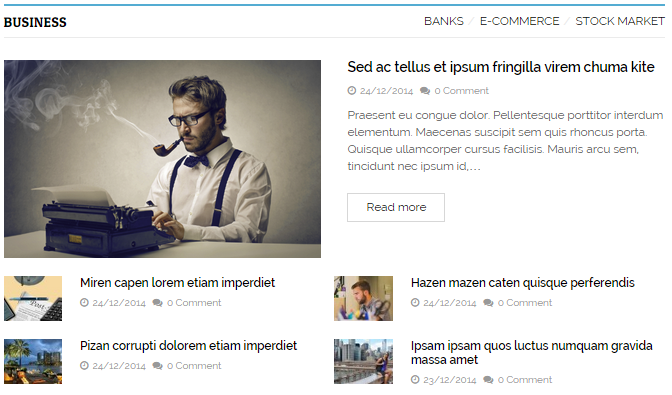Open the BUSINESS section heading

point(35,22)
